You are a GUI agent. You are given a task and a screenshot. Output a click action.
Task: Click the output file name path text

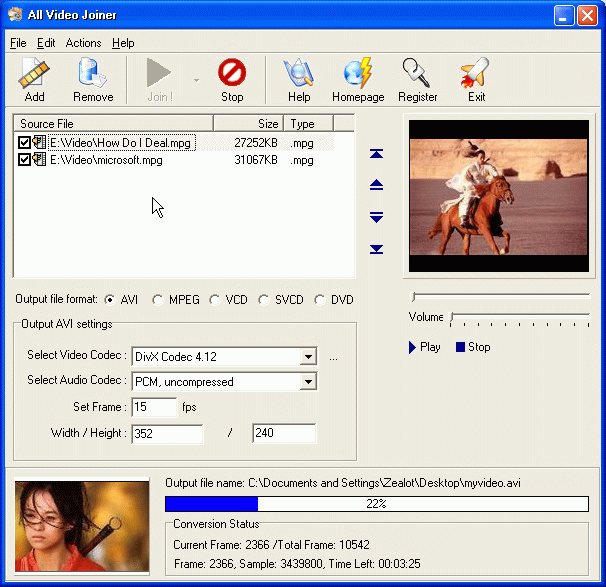pyautogui.click(x=384, y=483)
